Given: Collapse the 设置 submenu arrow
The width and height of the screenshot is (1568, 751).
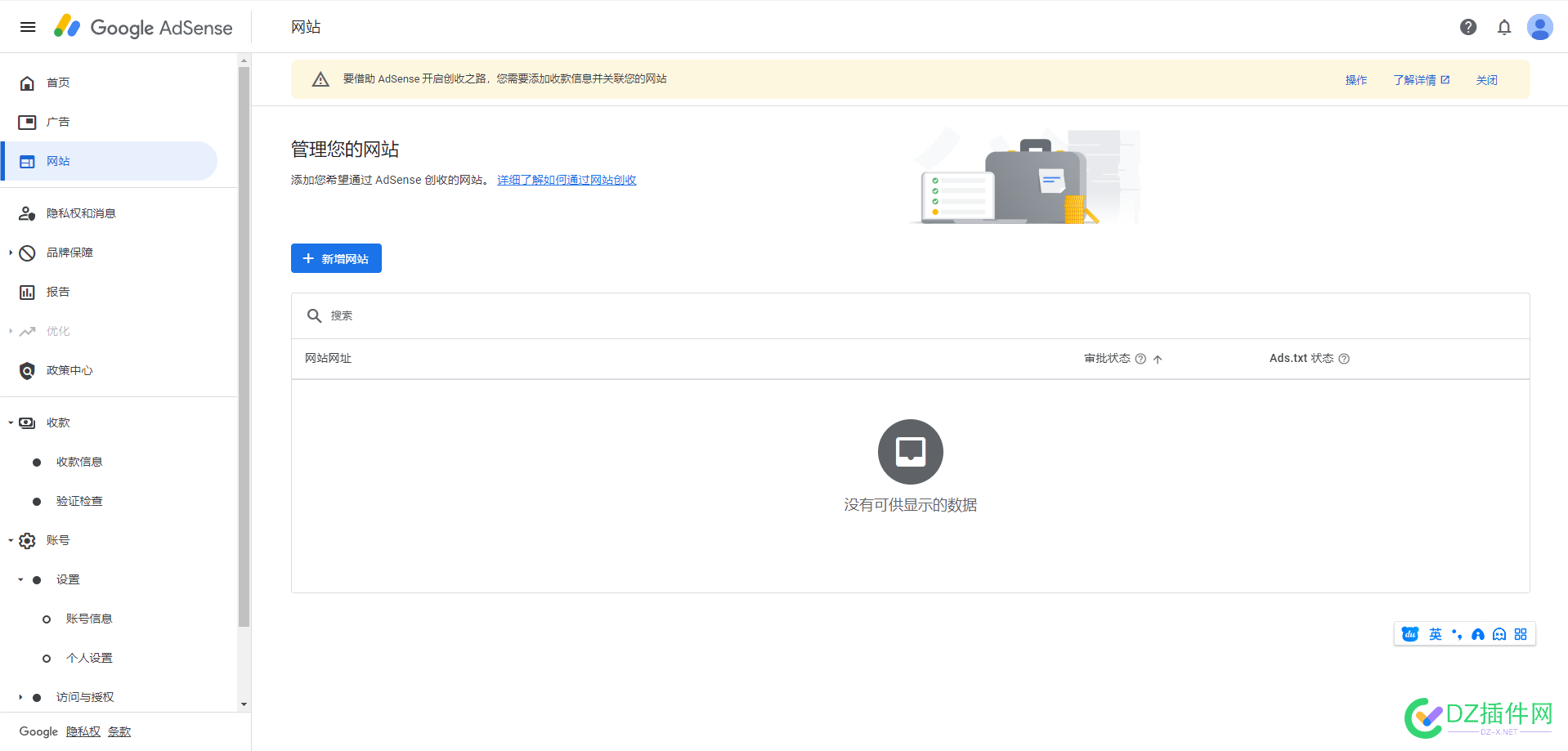Looking at the screenshot, I should (20, 579).
